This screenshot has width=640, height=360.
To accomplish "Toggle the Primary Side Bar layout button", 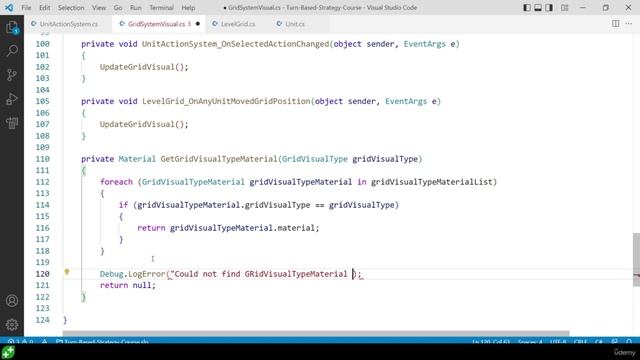I will pos(527,7).
